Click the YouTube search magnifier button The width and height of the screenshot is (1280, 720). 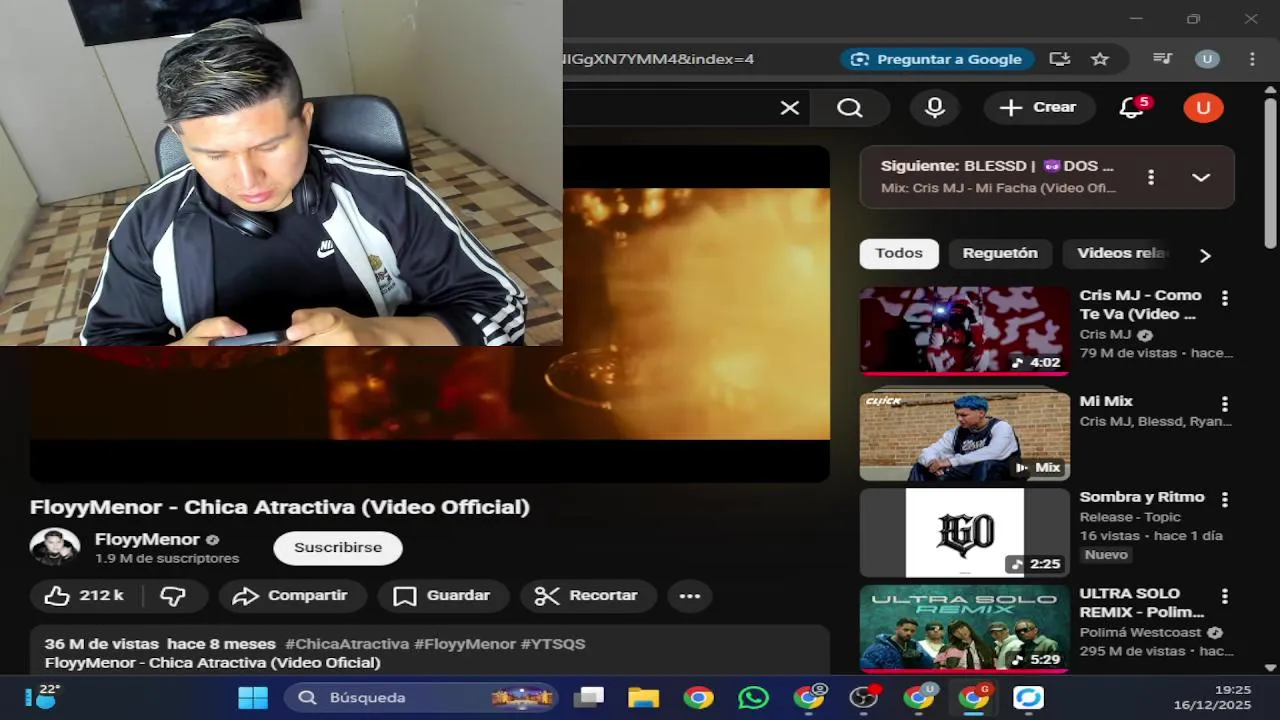click(x=850, y=108)
